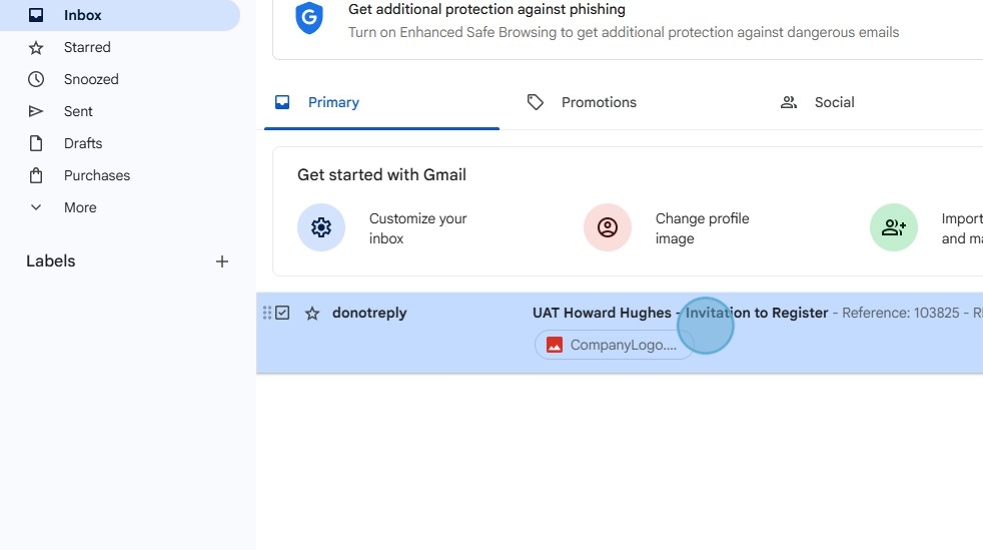Click the Social people icon
The height and width of the screenshot is (550, 983).
(x=789, y=102)
